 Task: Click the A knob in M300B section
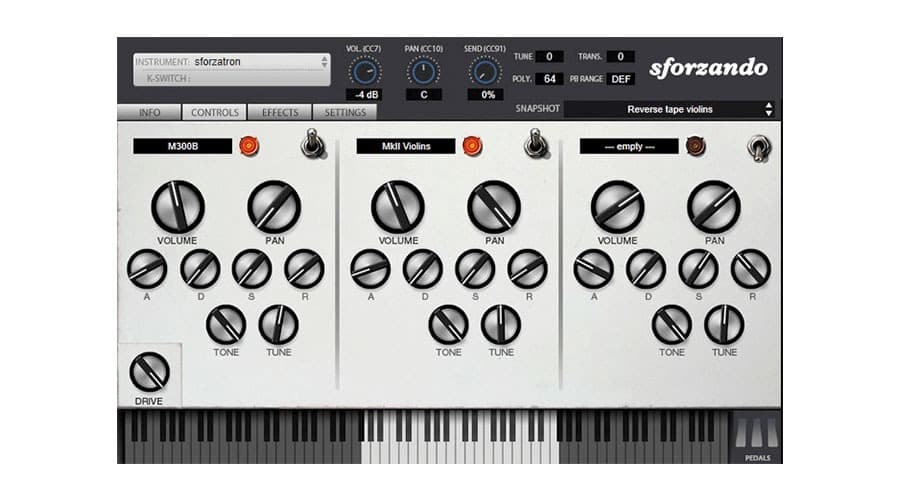pos(147,269)
